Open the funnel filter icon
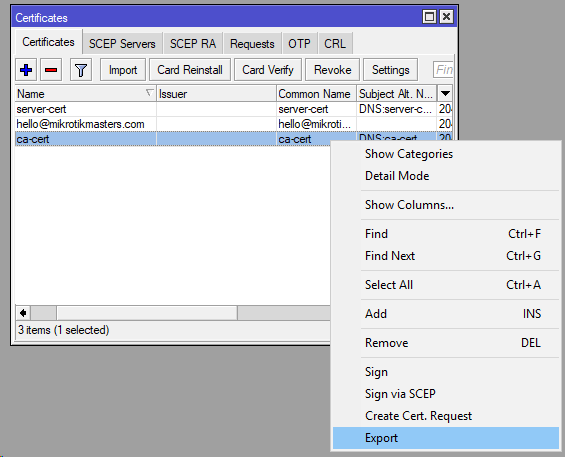The height and width of the screenshot is (457, 565). coord(81,70)
